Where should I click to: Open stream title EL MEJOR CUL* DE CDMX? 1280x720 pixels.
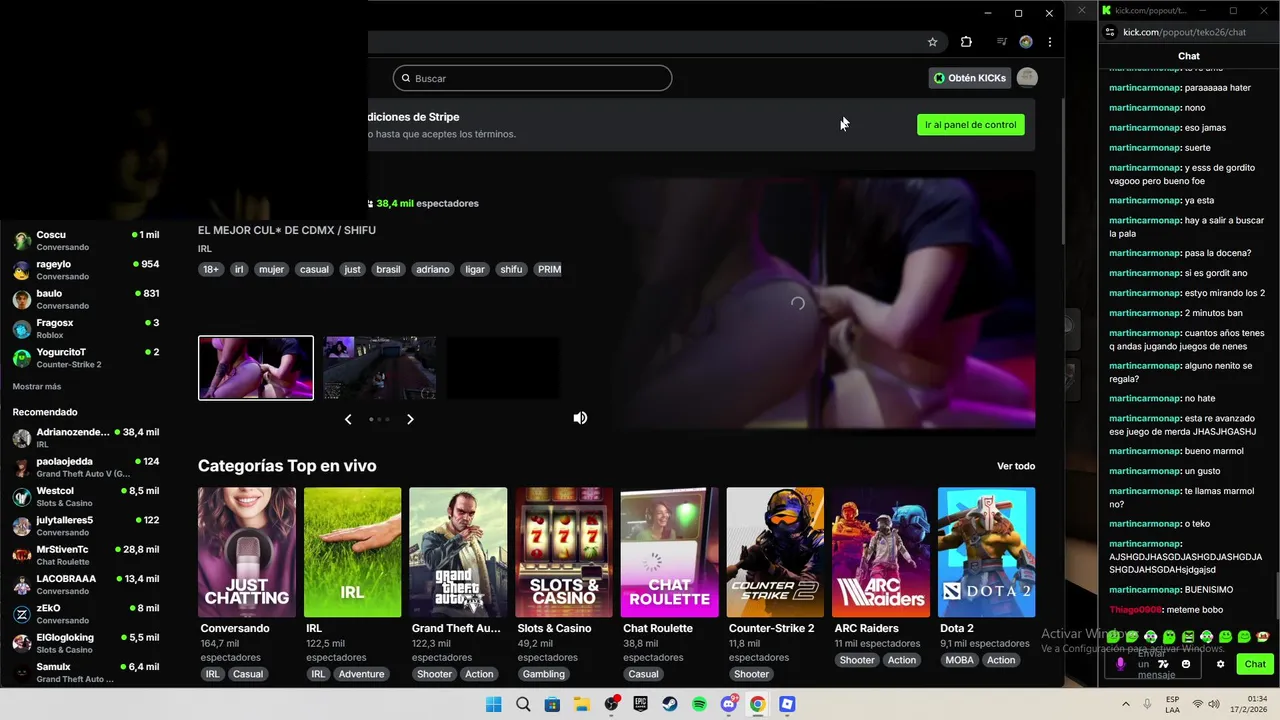287,230
